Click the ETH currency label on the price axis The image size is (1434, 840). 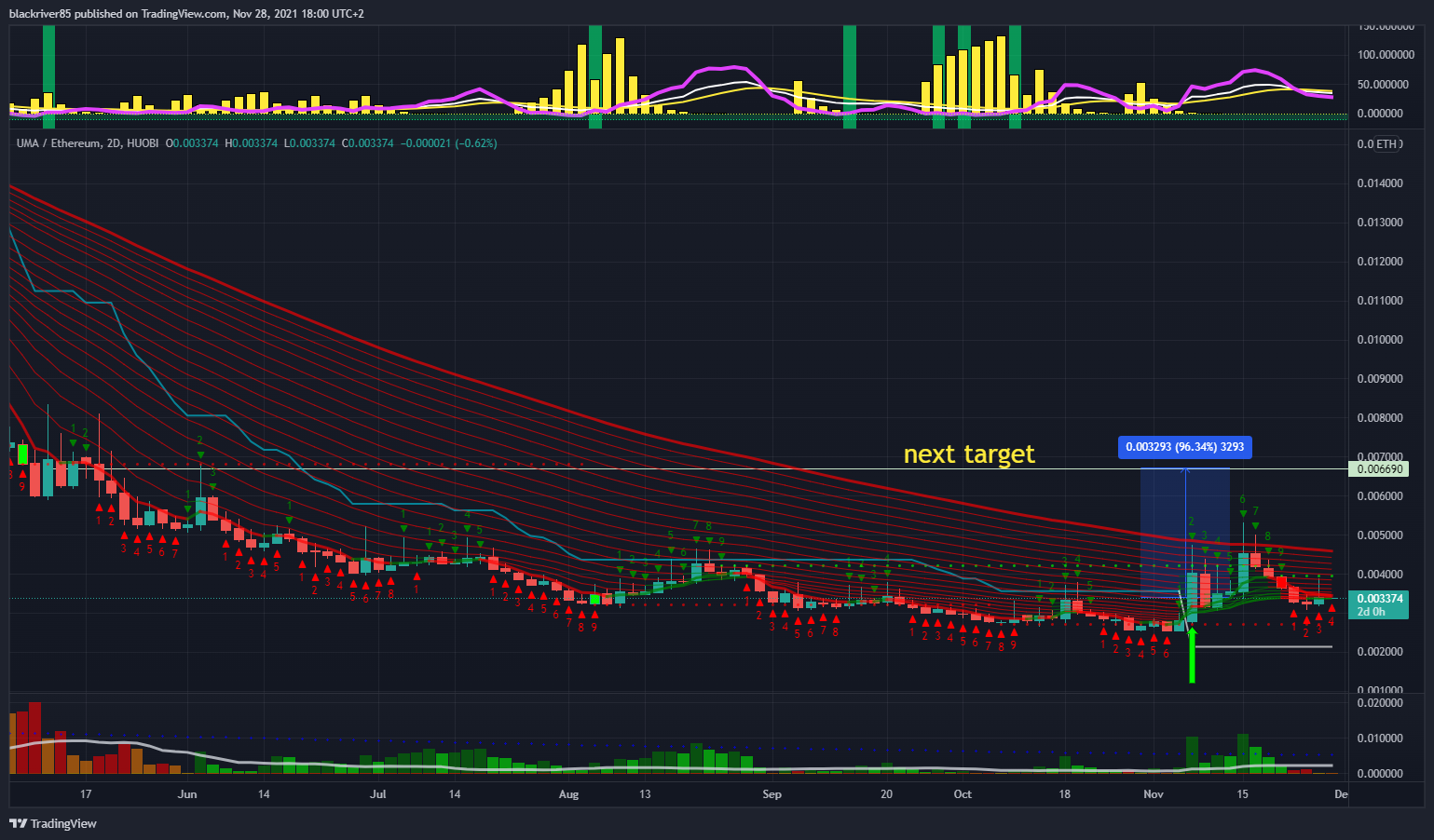[x=1386, y=144]
